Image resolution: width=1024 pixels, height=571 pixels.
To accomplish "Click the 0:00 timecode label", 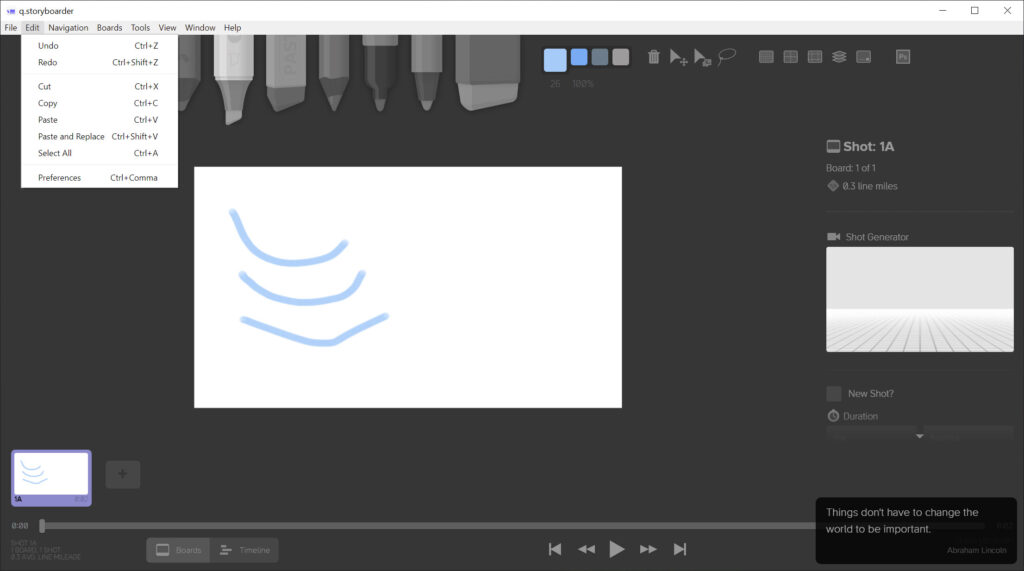I will (x=20, y=525).
